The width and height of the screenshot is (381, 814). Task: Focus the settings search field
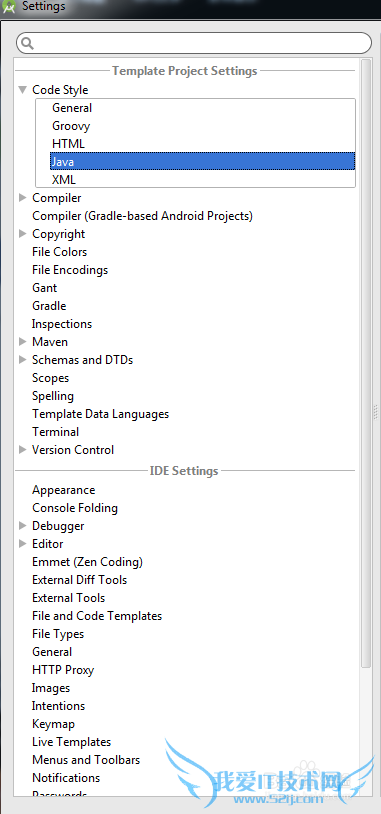[194, 43]
